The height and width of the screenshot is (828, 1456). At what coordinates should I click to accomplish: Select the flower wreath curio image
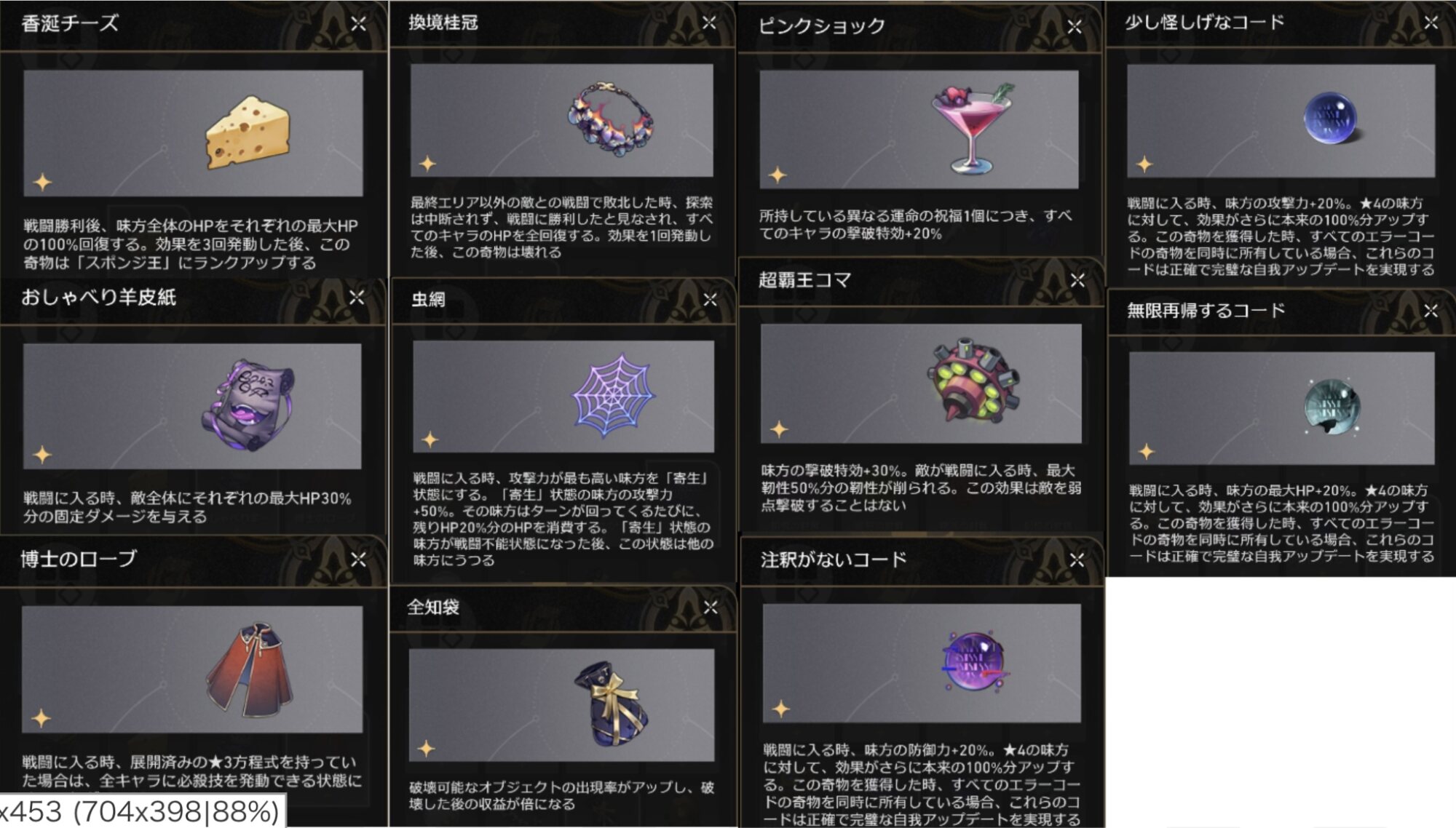pyautogui.click(x=610, y=119)
